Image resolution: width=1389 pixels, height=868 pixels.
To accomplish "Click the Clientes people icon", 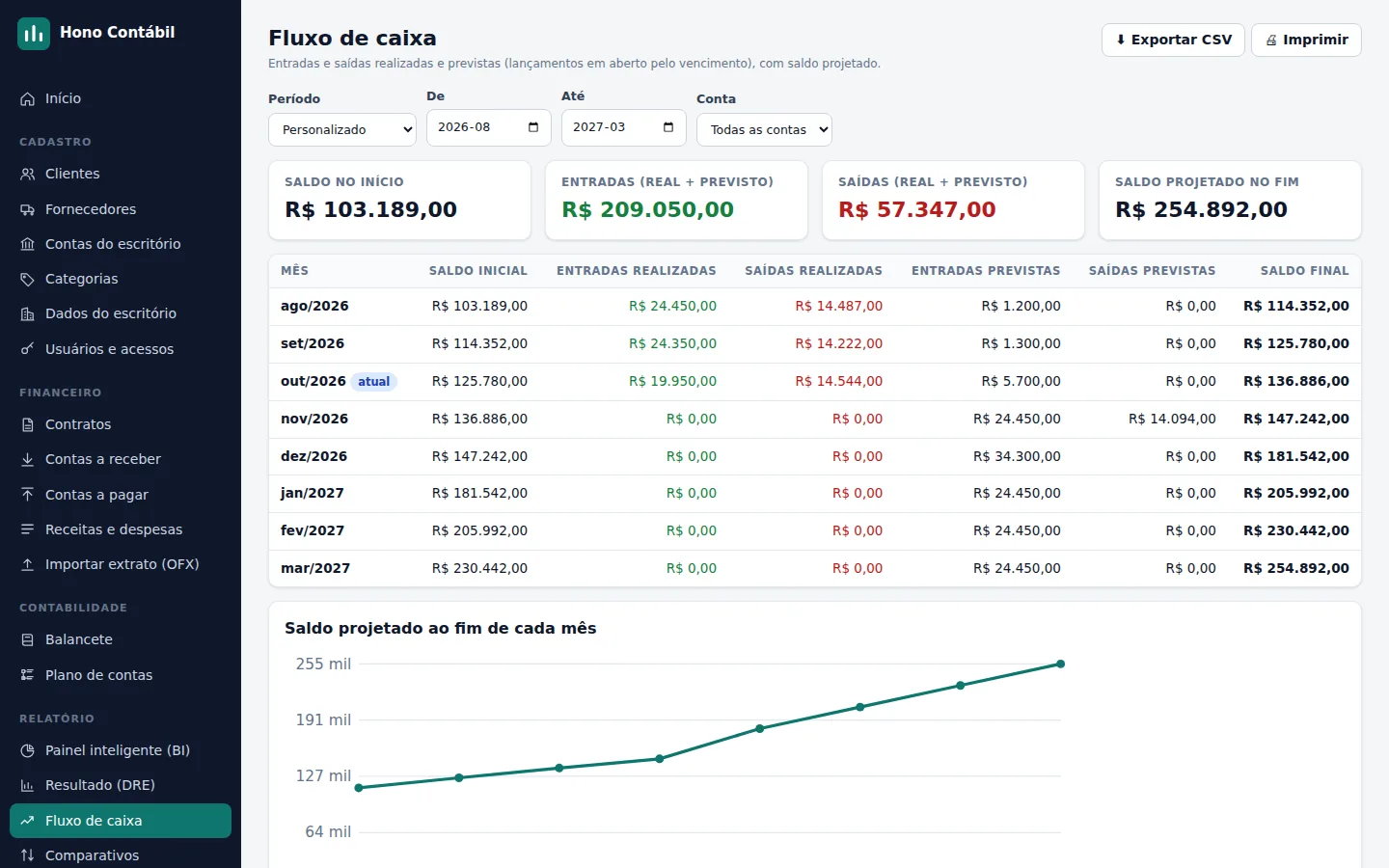I will coord(27,174).
